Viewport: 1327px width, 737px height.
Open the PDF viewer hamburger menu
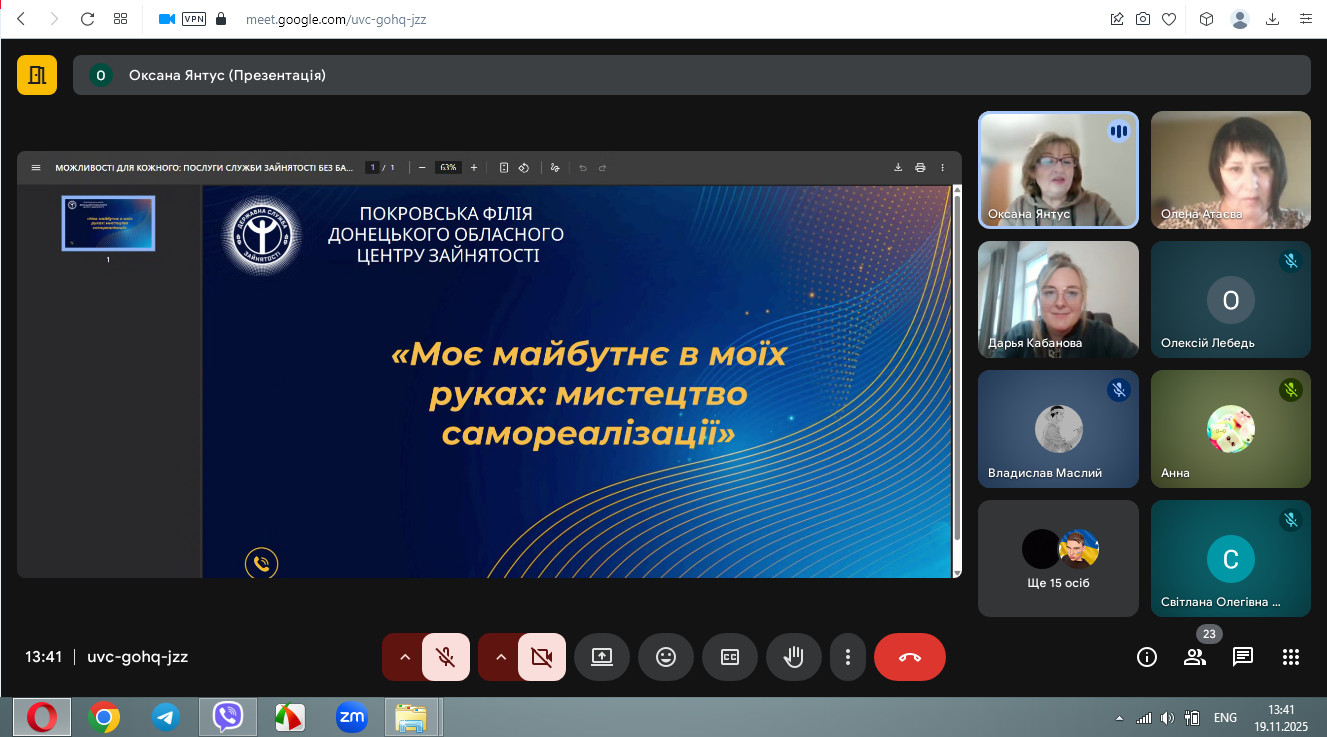(36, 168)
